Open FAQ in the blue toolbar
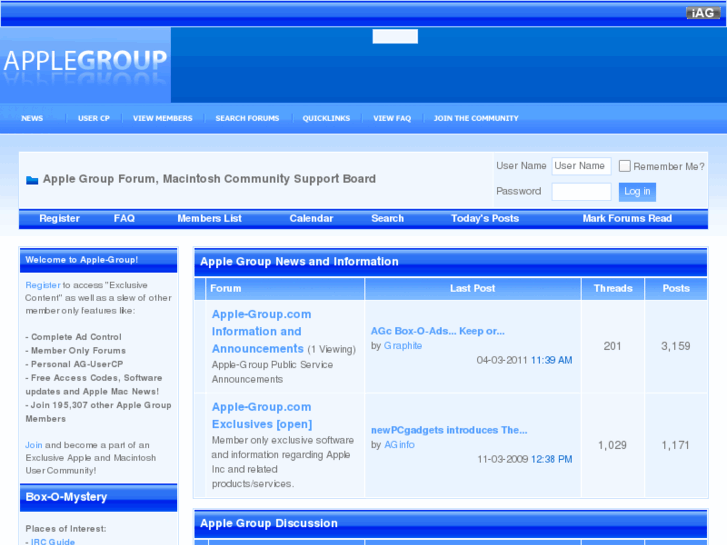The height and width of the screenshot is (545, 727). point(124,218)
